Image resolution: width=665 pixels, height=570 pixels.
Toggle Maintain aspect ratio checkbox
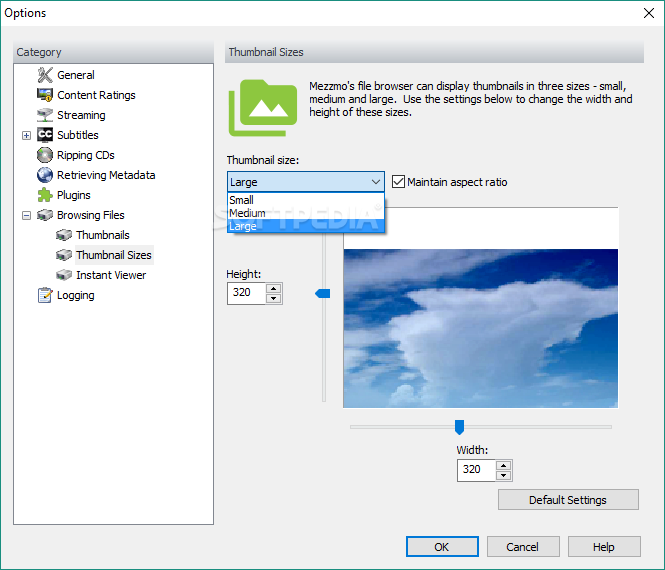(398, 182)
